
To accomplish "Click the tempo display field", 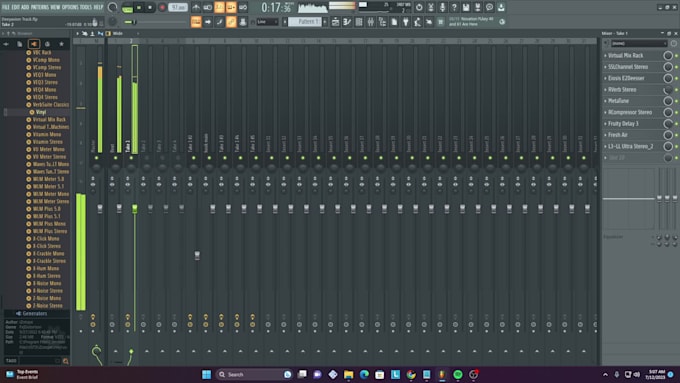I will coord(178,7).
